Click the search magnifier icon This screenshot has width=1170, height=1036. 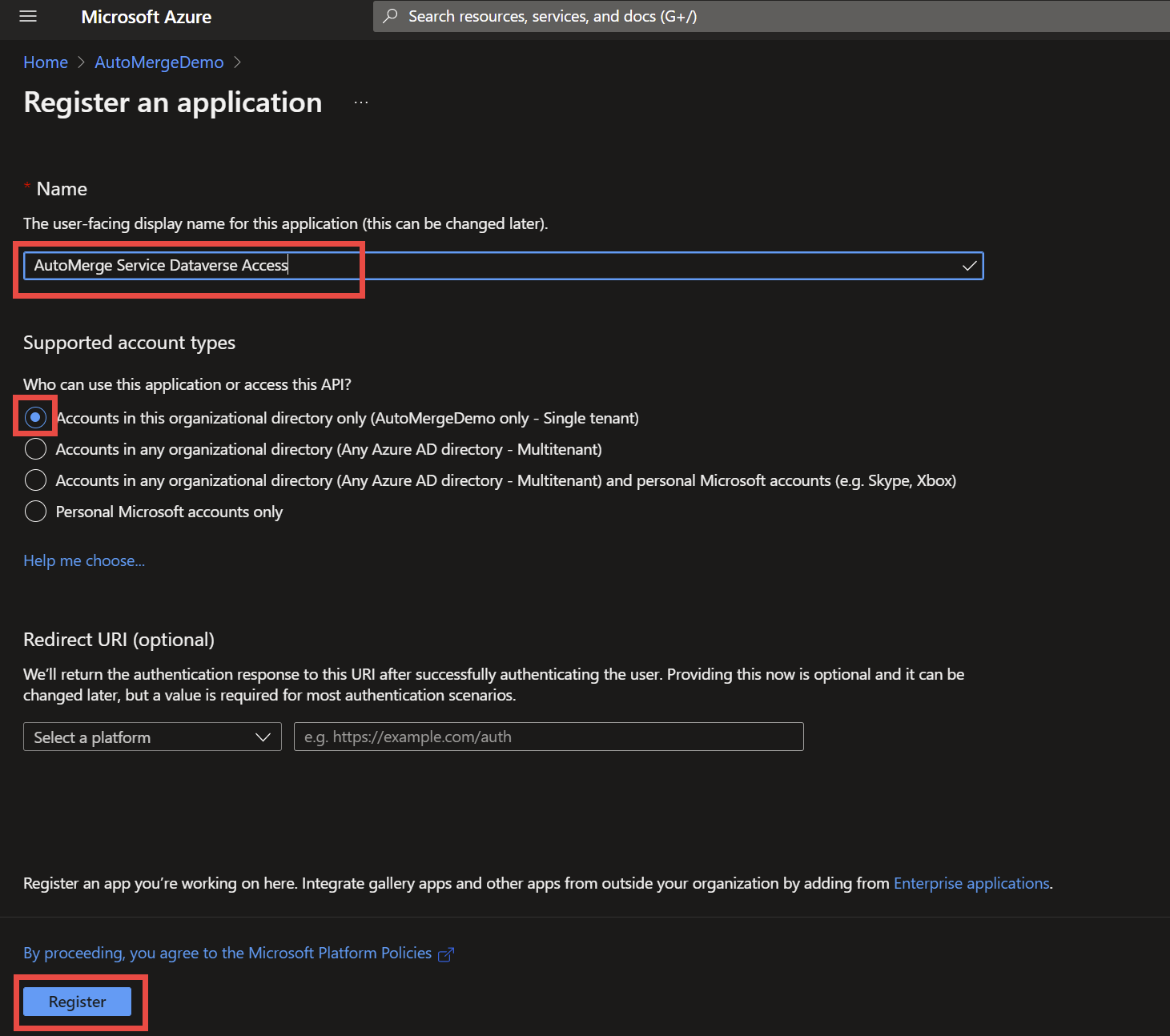[x=391, y=16]
